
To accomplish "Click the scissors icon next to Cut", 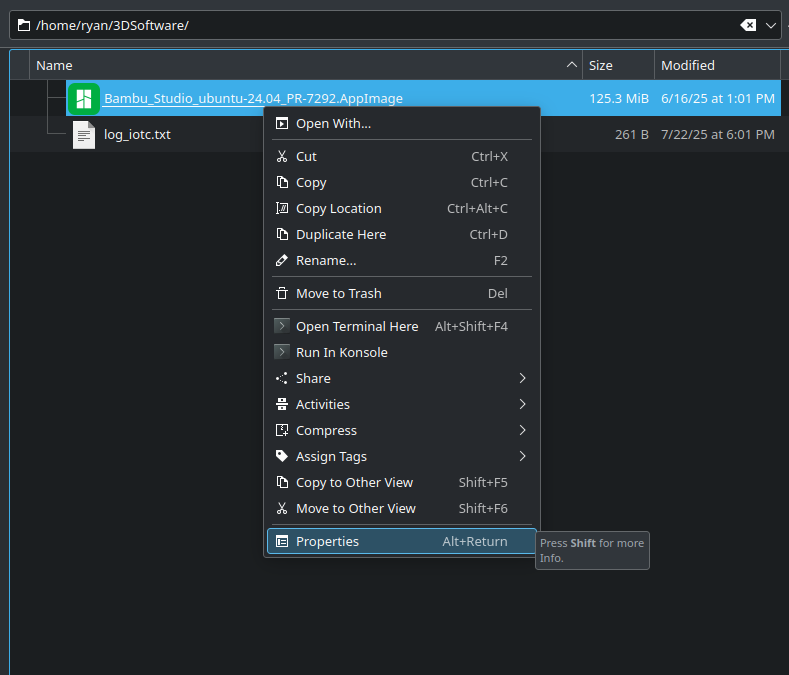I will 282,157.
